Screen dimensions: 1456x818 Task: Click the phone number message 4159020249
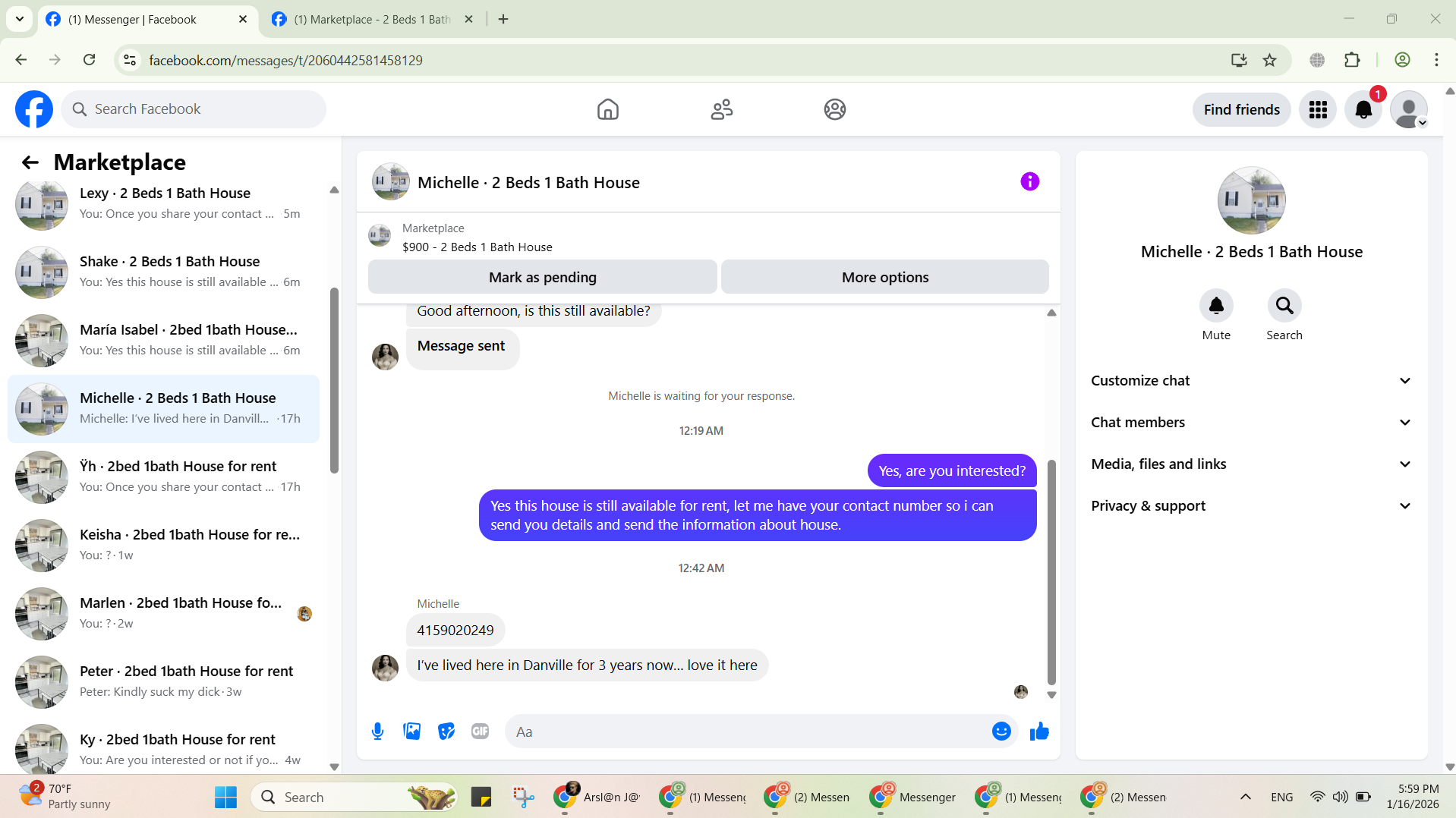pos(455,630)
